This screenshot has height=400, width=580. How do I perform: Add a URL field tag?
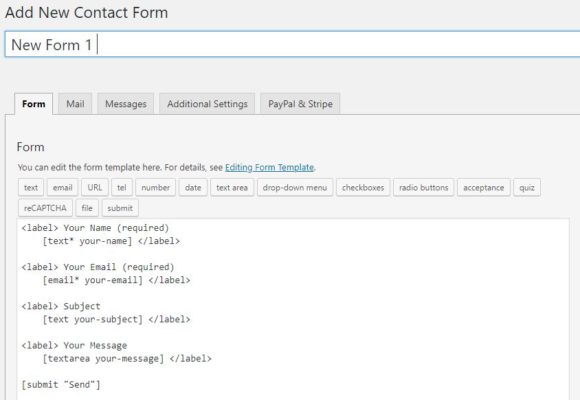pyautogui.click(x=95, y=188)
